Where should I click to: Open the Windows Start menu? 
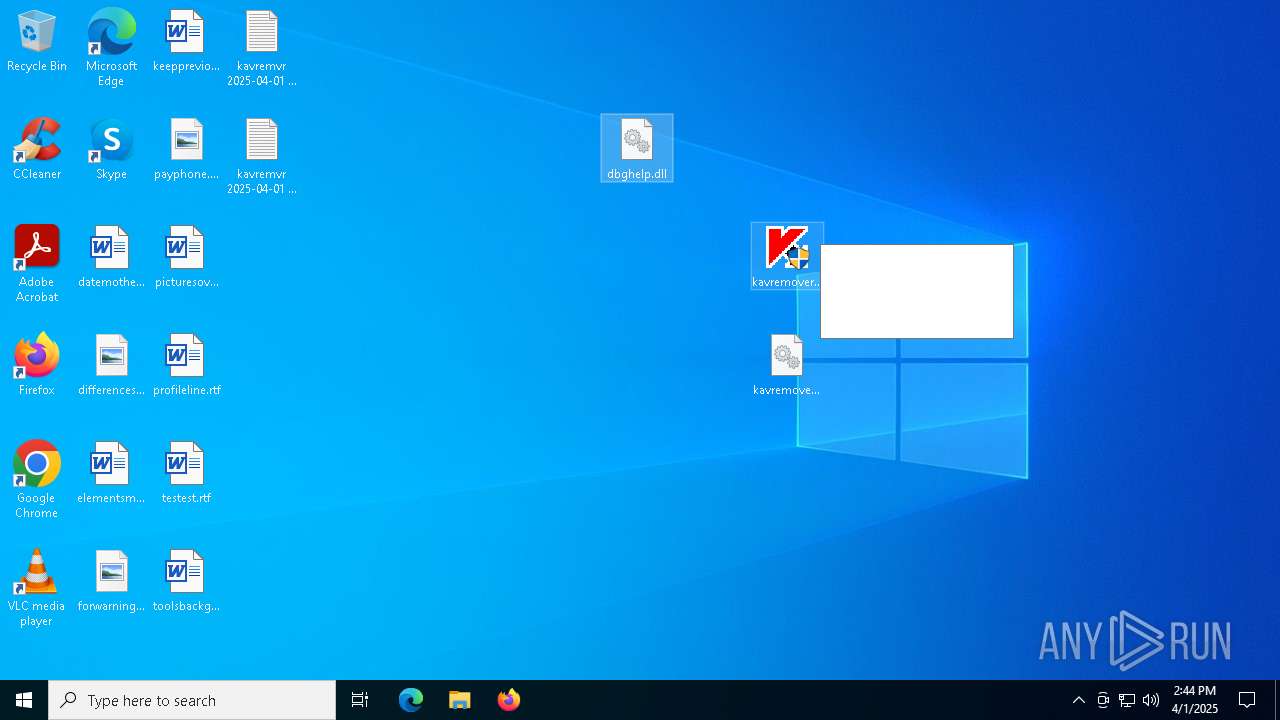pyautogui.click(x=24, y=700)
